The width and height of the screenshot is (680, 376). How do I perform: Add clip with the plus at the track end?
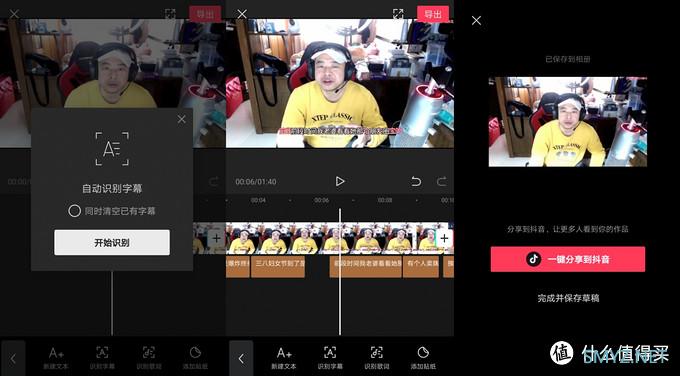click(444, 238)
